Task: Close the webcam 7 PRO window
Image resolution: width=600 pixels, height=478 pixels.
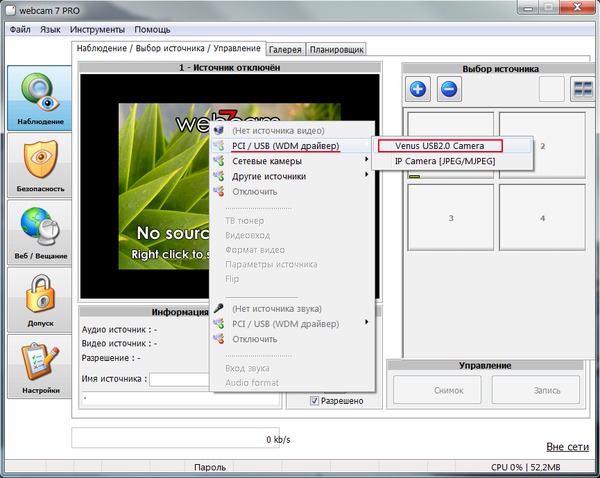Action: pyautogui.click(x=578, y=7)
